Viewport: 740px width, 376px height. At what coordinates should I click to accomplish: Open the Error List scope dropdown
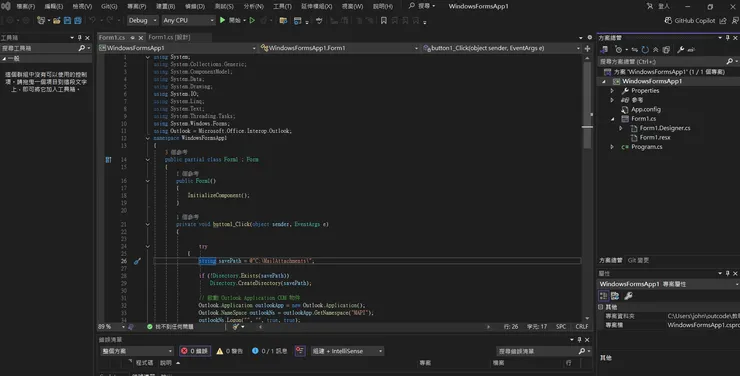(137, 351)
